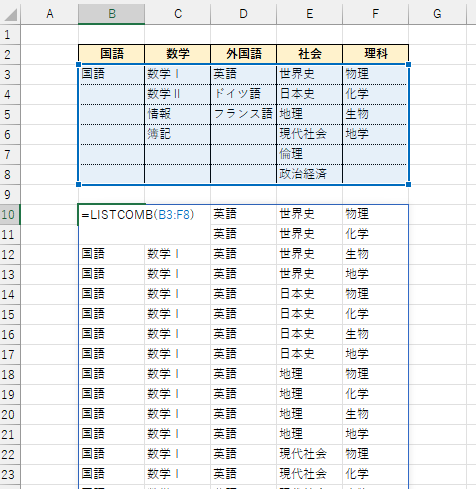This screenshot has height=489, width=476.
Task: Select row 1 header
Action: click(x=10, y=34)
